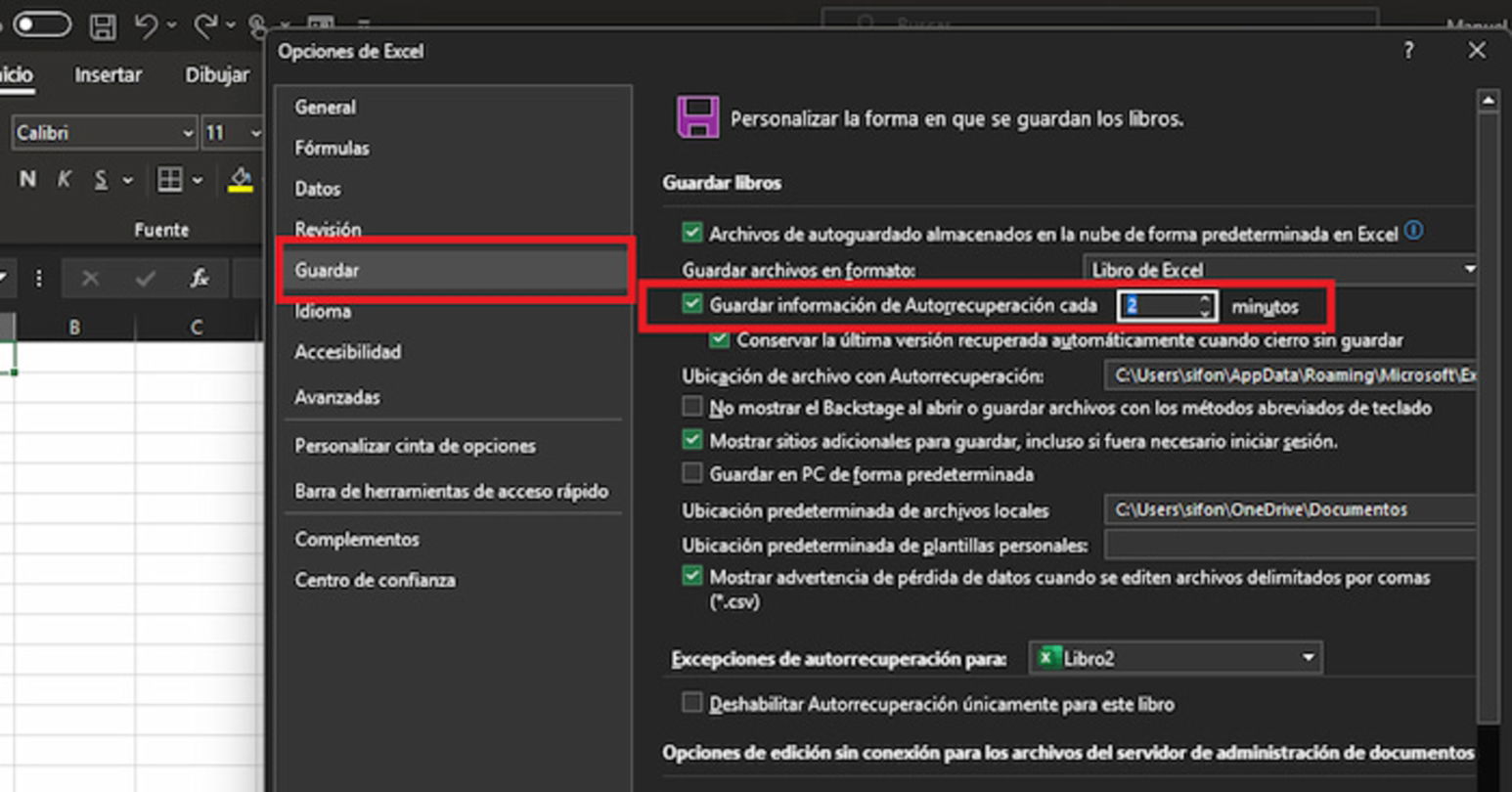
Task: Toggle Guardar en PC de forma predeterminada
Action: click(691, 473)
